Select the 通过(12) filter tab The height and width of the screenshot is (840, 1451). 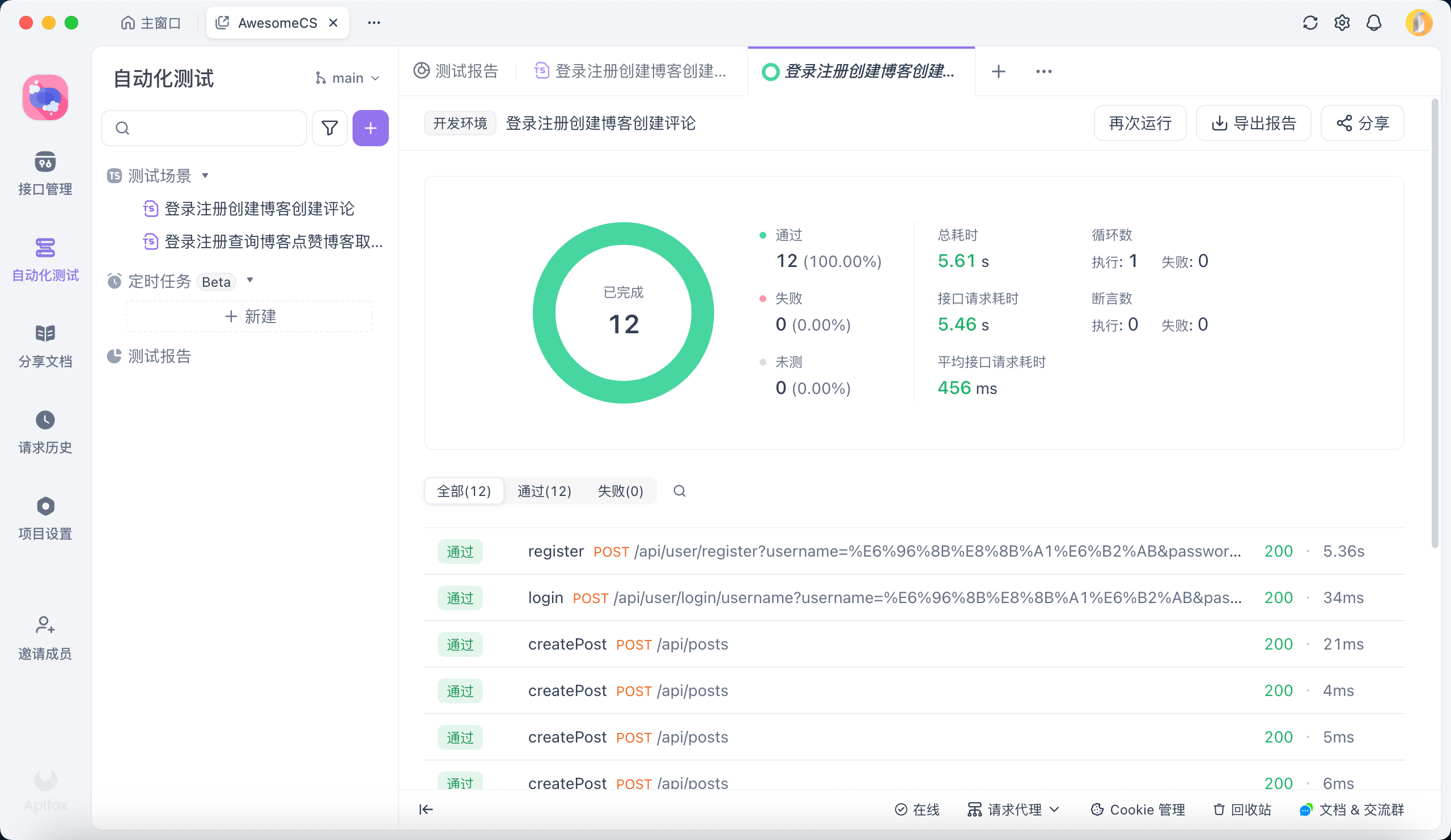pos(544,491)
